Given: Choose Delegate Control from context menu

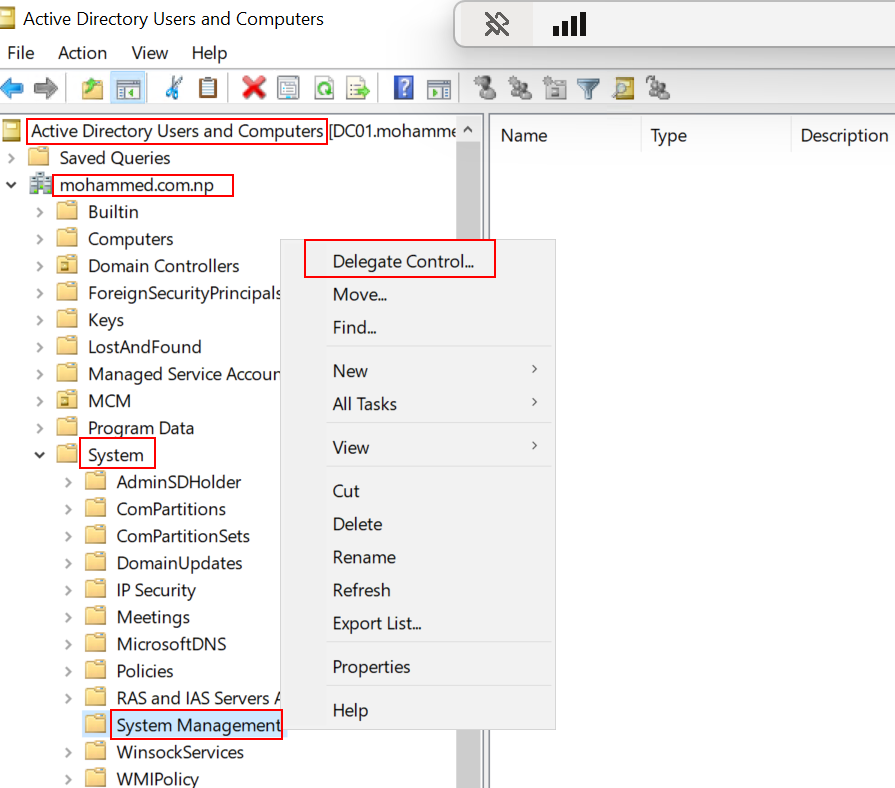Looking at the screenshot, I should pos(403,262).
